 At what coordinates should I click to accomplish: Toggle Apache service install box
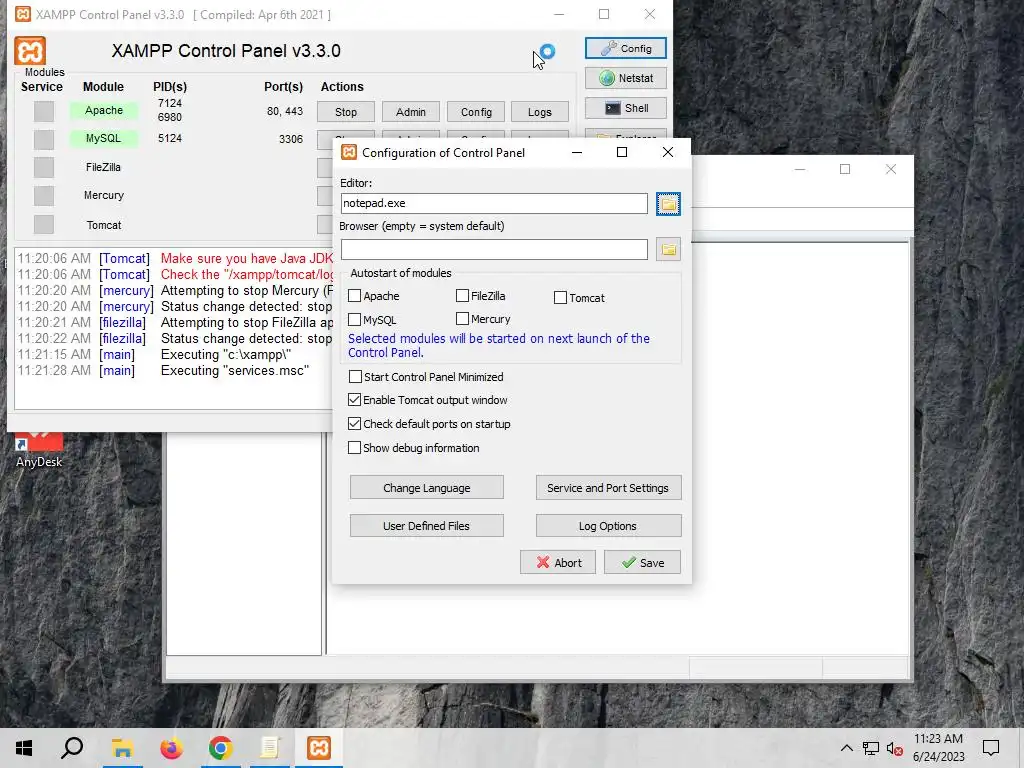click(x=44, y=111)
